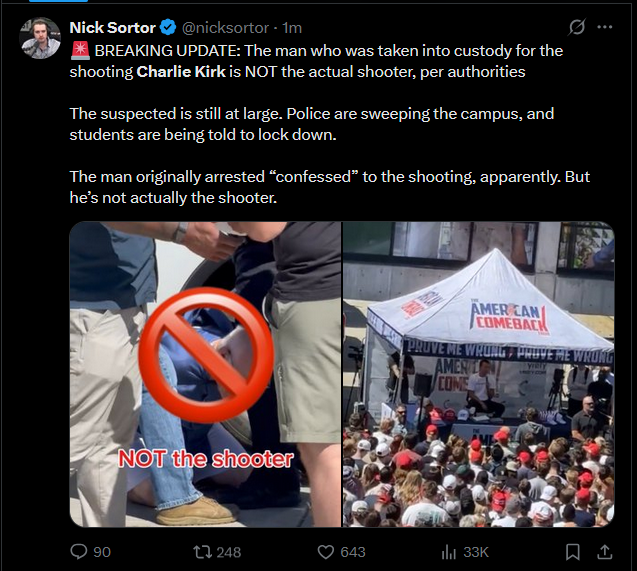Click the repost arrows icon
The image size is (637, 571).
(x=202, y=552)
